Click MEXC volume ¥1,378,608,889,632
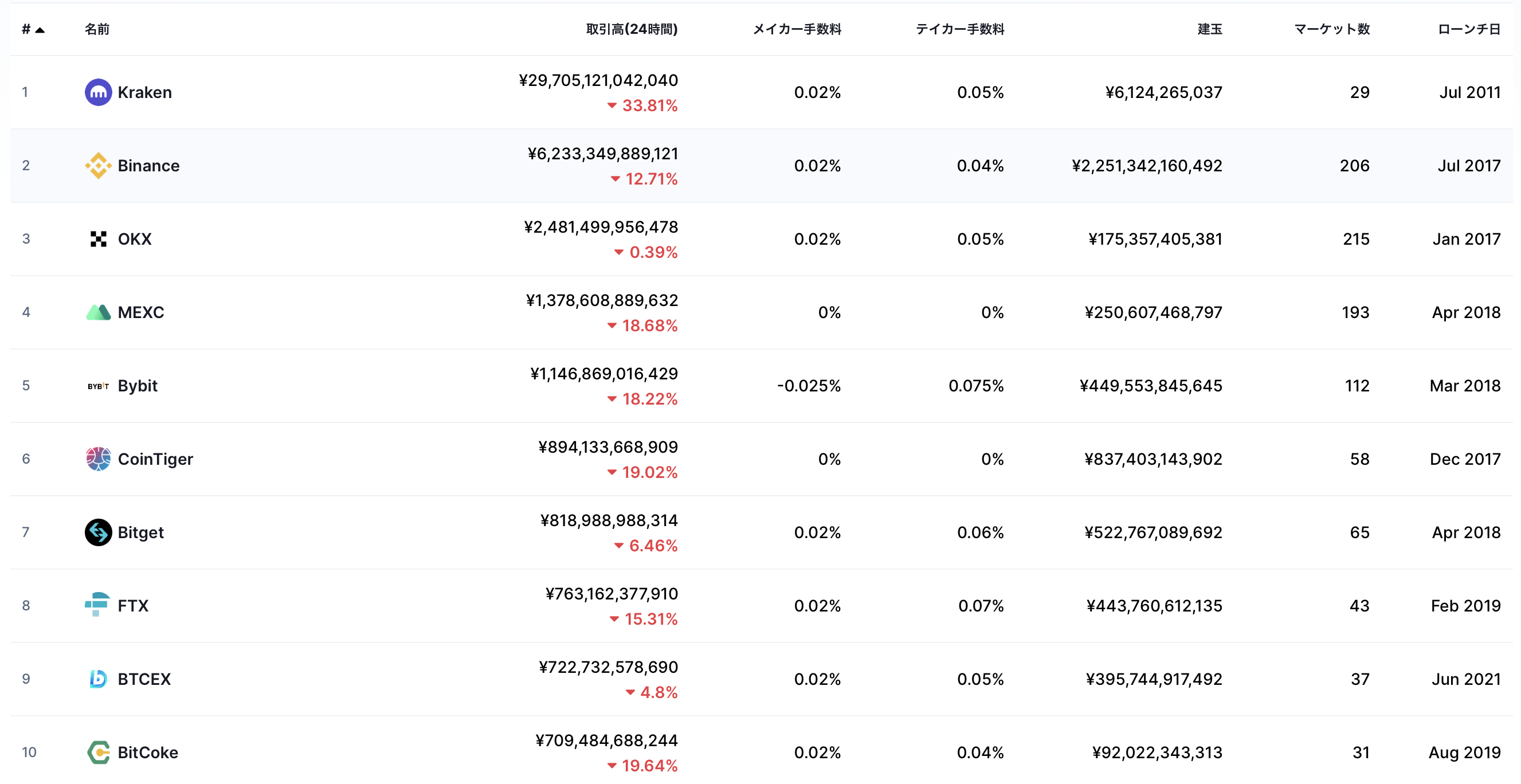 point(602,300)
